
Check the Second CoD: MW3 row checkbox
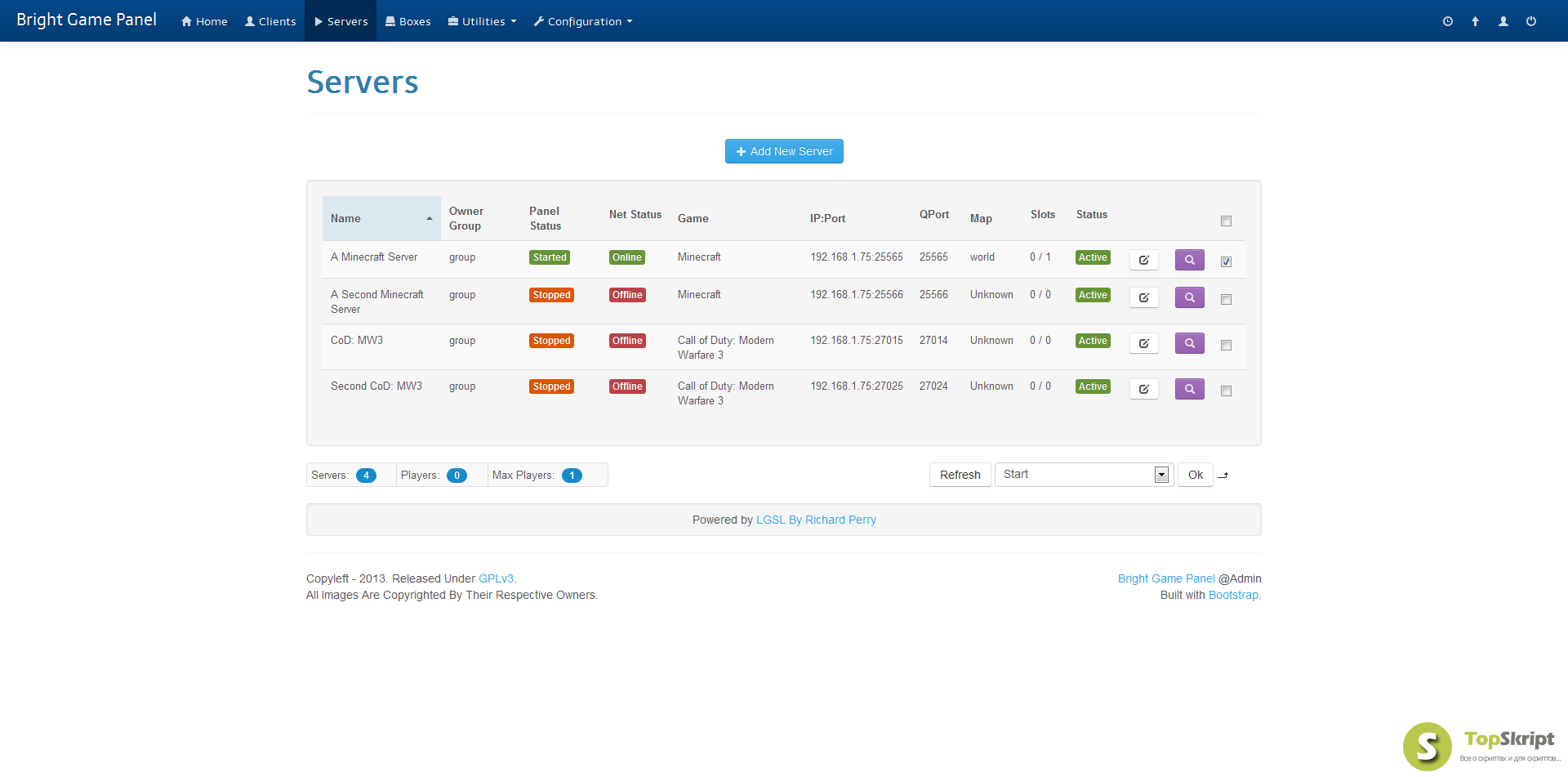[x=1226, y=391]
